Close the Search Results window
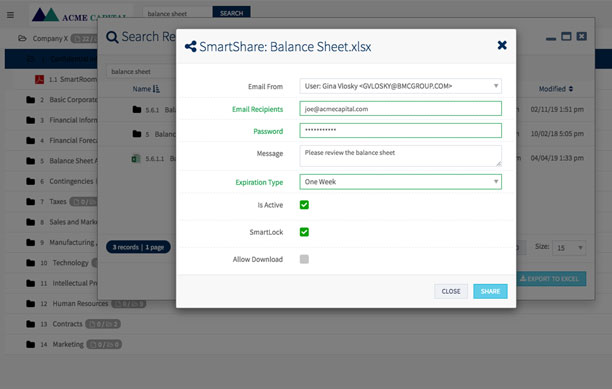The image size is (612, 389). point(582,36)
